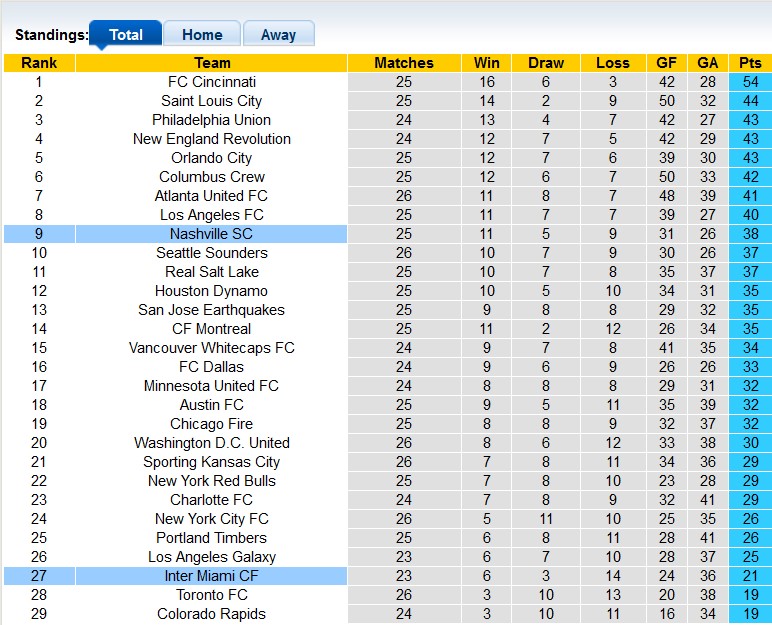Image resolution: width=772 pixels, height=625 pixels.
Task: Click the Rank column header
Action: pyautogui.click(x=39, y=63)
